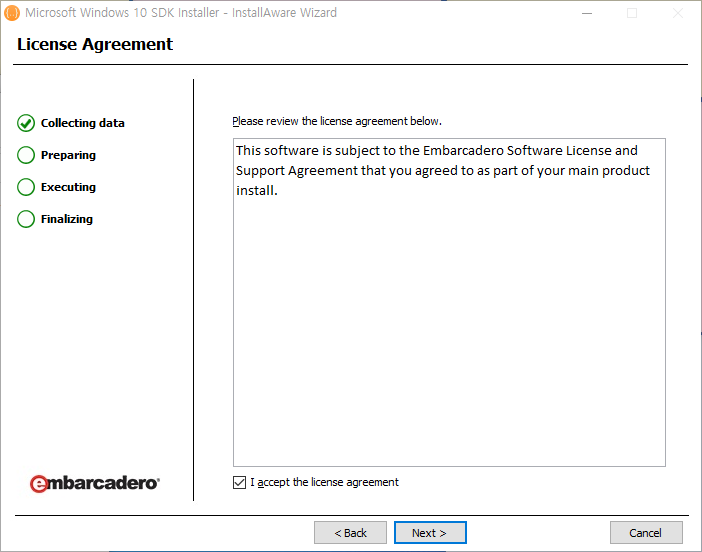This screenshot has width=702, height=552.
Task: Click the circle icon beside Executing
Action: 26,187
